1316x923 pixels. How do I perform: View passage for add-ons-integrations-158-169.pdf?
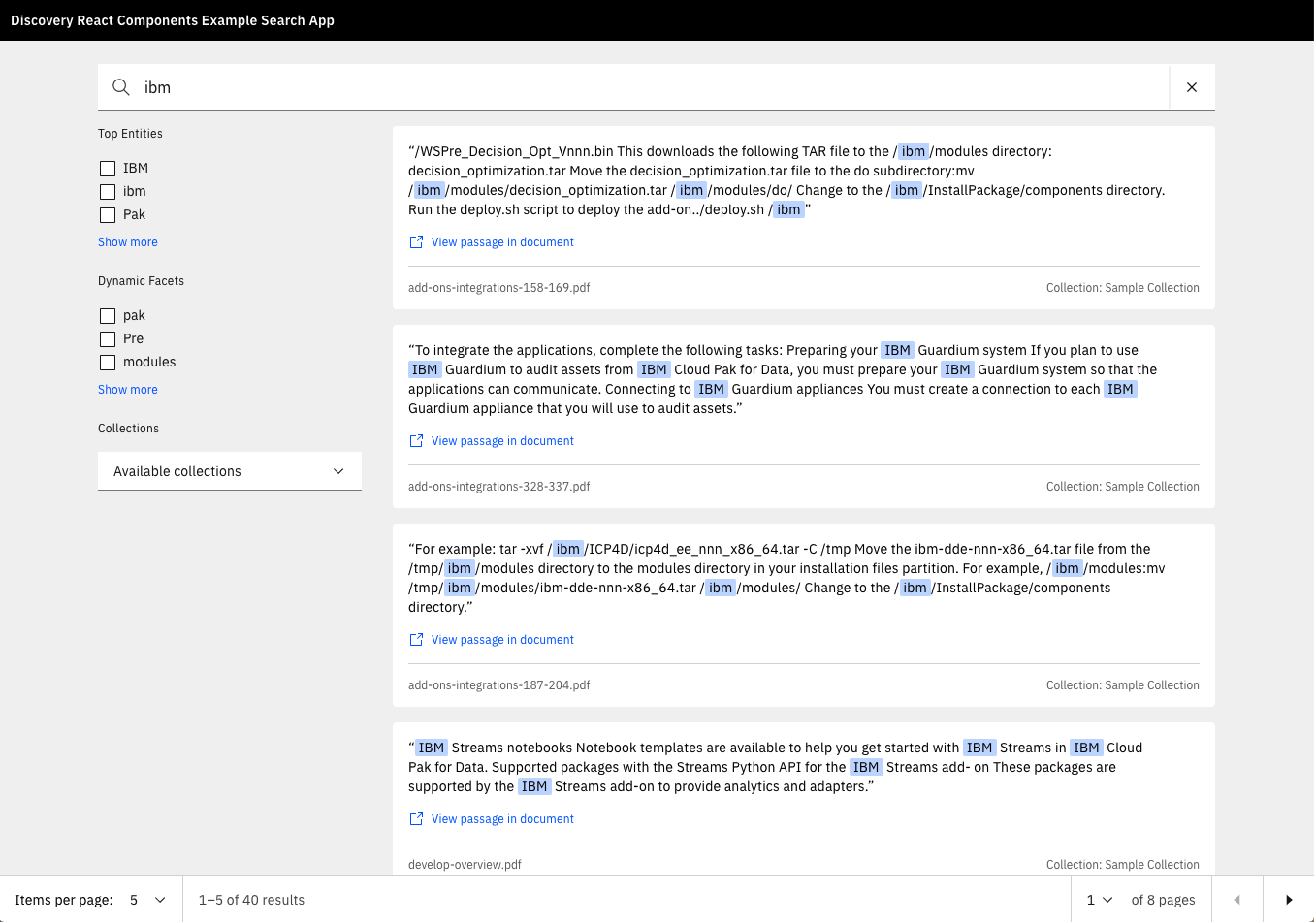click(x=502, y=242)
